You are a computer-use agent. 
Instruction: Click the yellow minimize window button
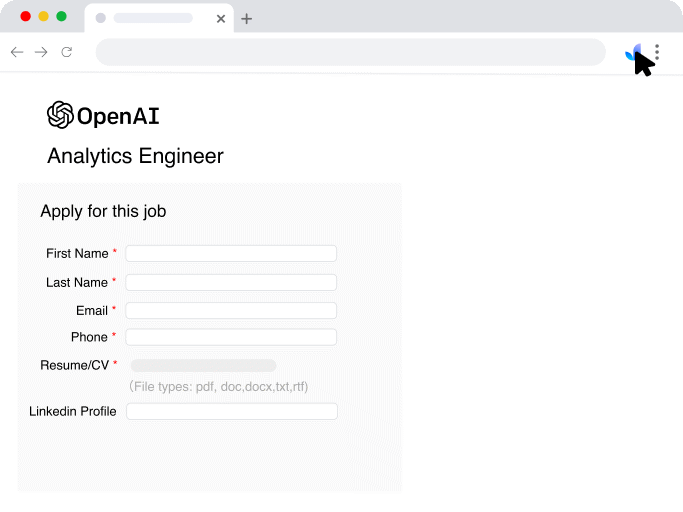coord(44,17)
